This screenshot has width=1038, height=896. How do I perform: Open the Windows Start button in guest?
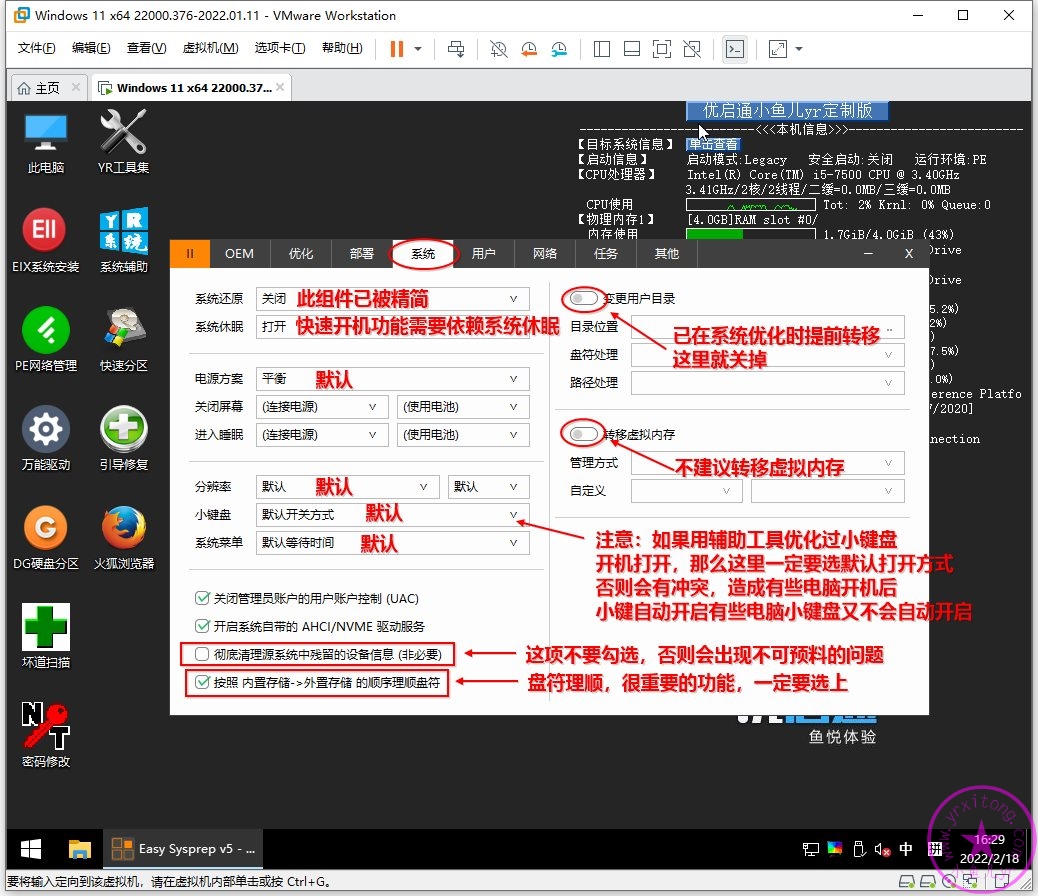31,849
